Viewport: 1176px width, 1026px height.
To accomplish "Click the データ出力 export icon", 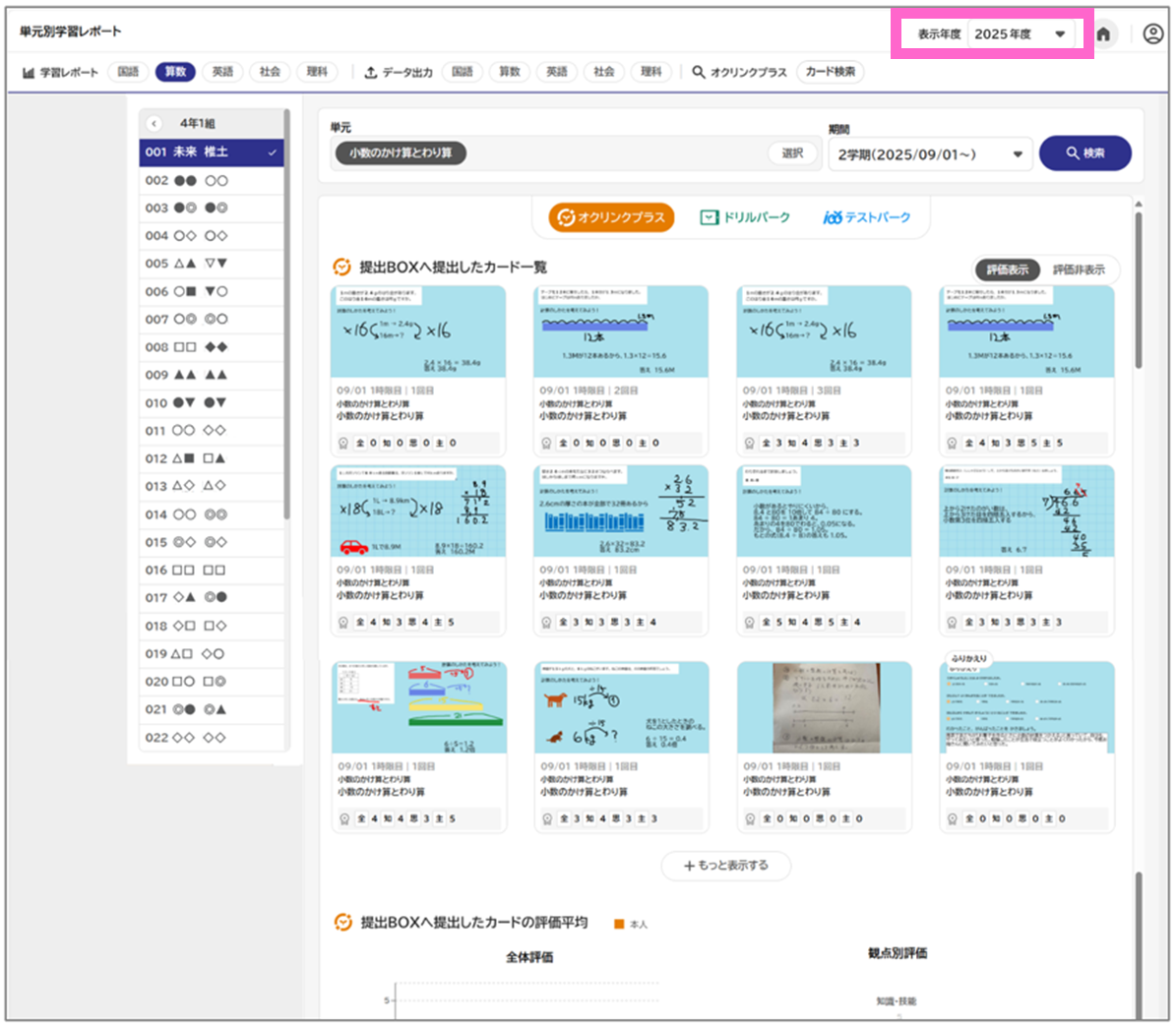I will (x=371, y=73).
